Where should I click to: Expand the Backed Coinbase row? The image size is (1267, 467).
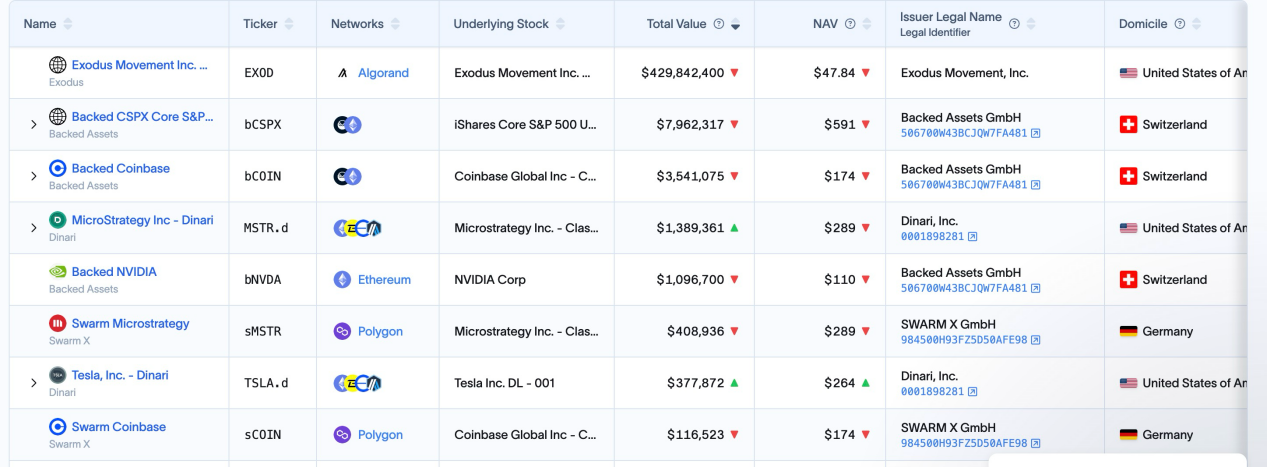(33, 177)
